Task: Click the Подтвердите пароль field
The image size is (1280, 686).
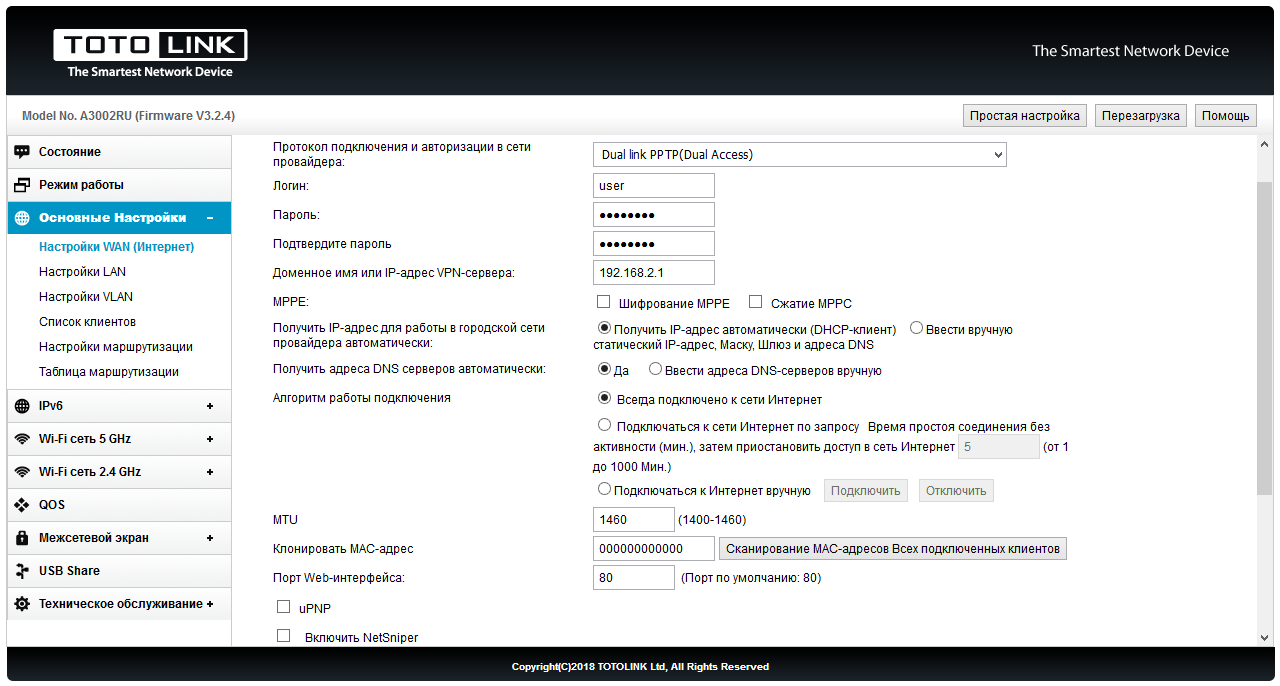Action: click(654, 244)
